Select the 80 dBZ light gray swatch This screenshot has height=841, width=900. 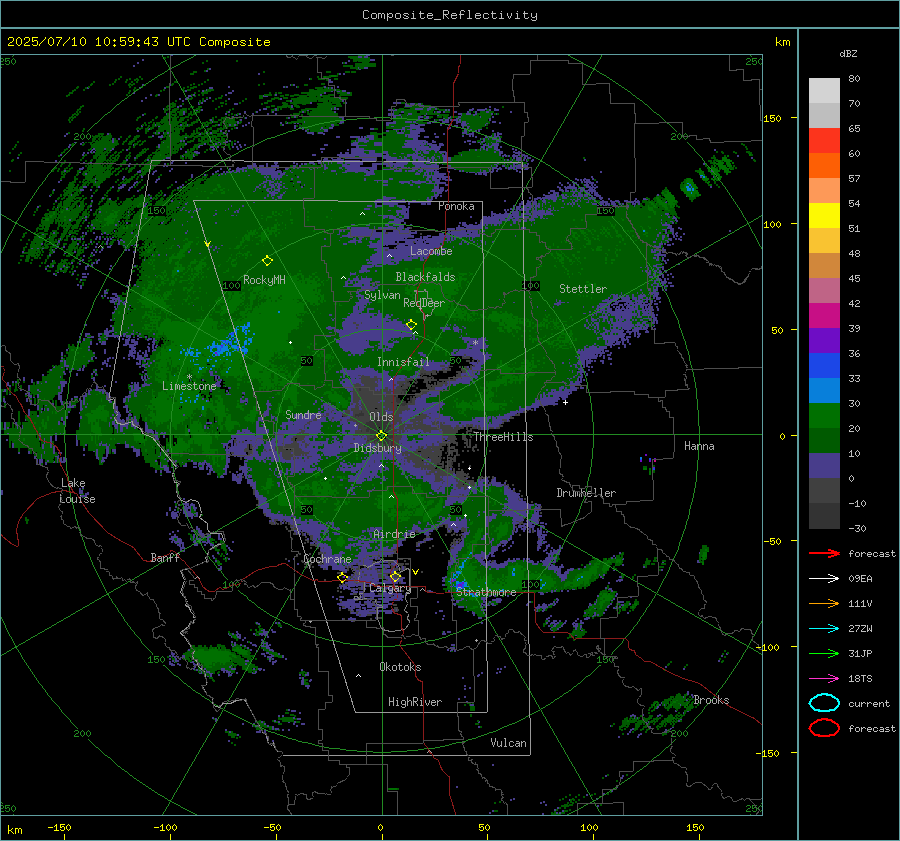[824, 90]
